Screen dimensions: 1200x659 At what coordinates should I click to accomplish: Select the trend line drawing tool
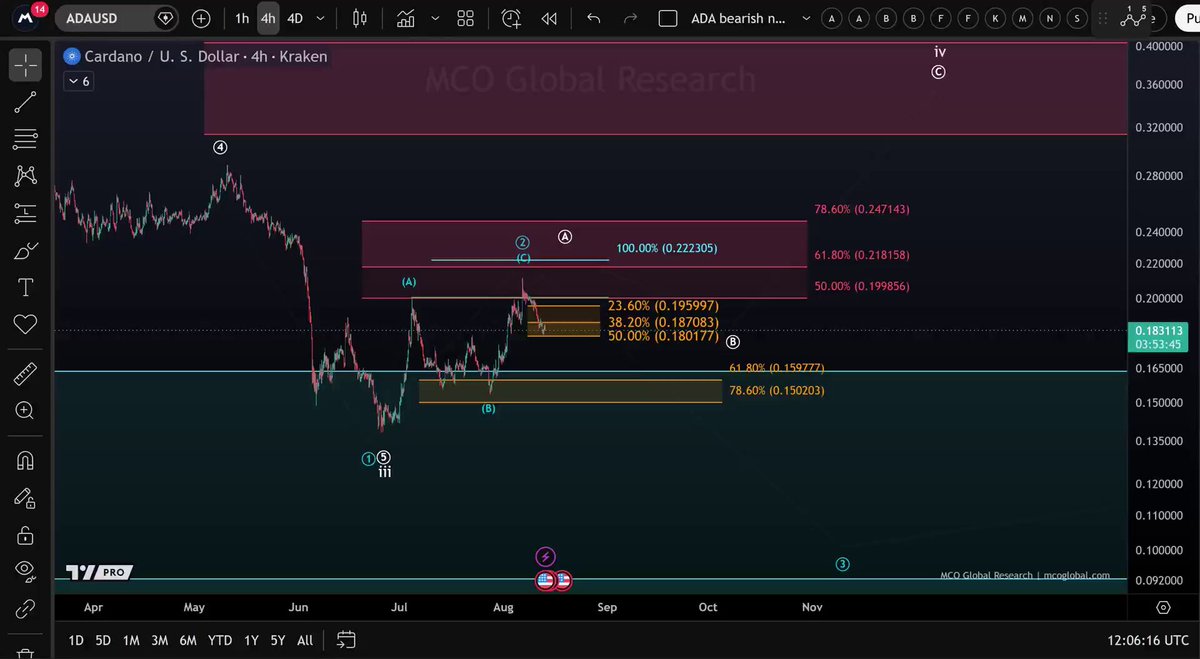(25, 101)
